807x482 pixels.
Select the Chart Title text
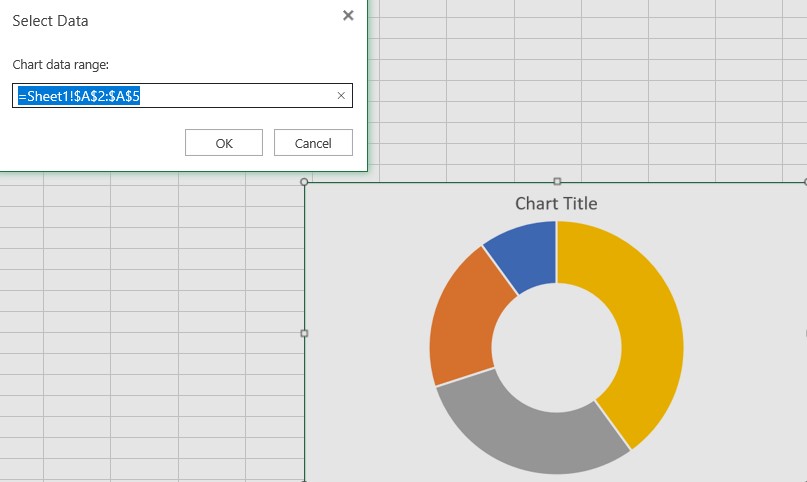(x=556, y=204)
